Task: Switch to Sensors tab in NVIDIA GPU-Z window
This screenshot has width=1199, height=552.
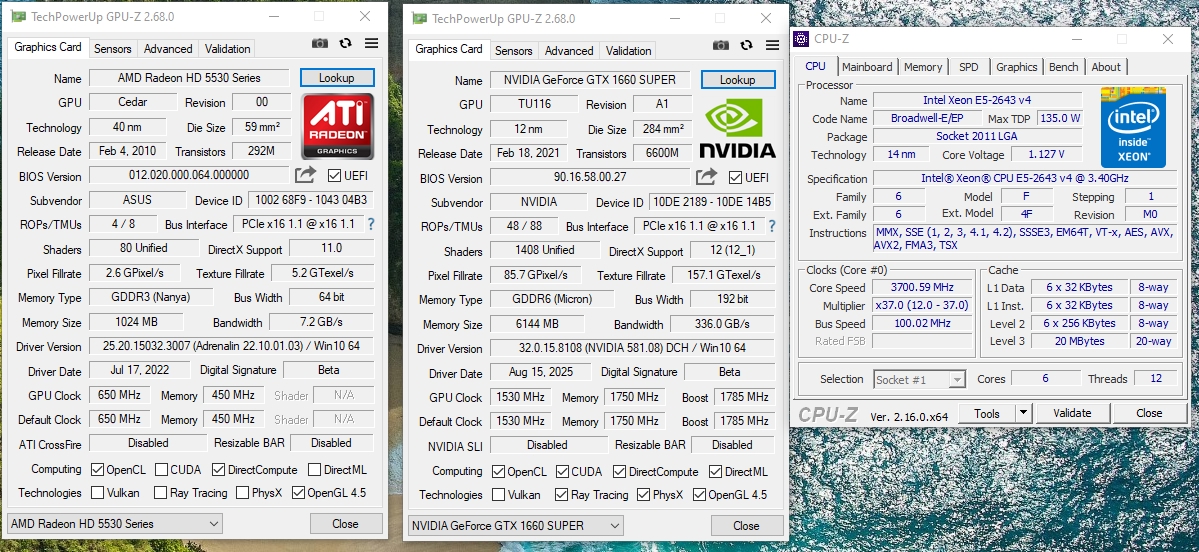Action: [513, 50]
